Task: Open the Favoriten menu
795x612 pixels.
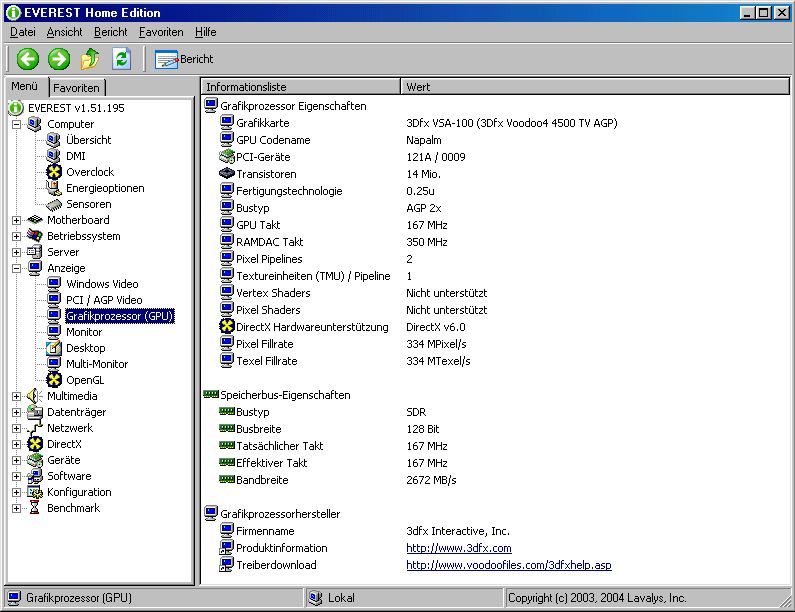Action: [x=161, y=32]
